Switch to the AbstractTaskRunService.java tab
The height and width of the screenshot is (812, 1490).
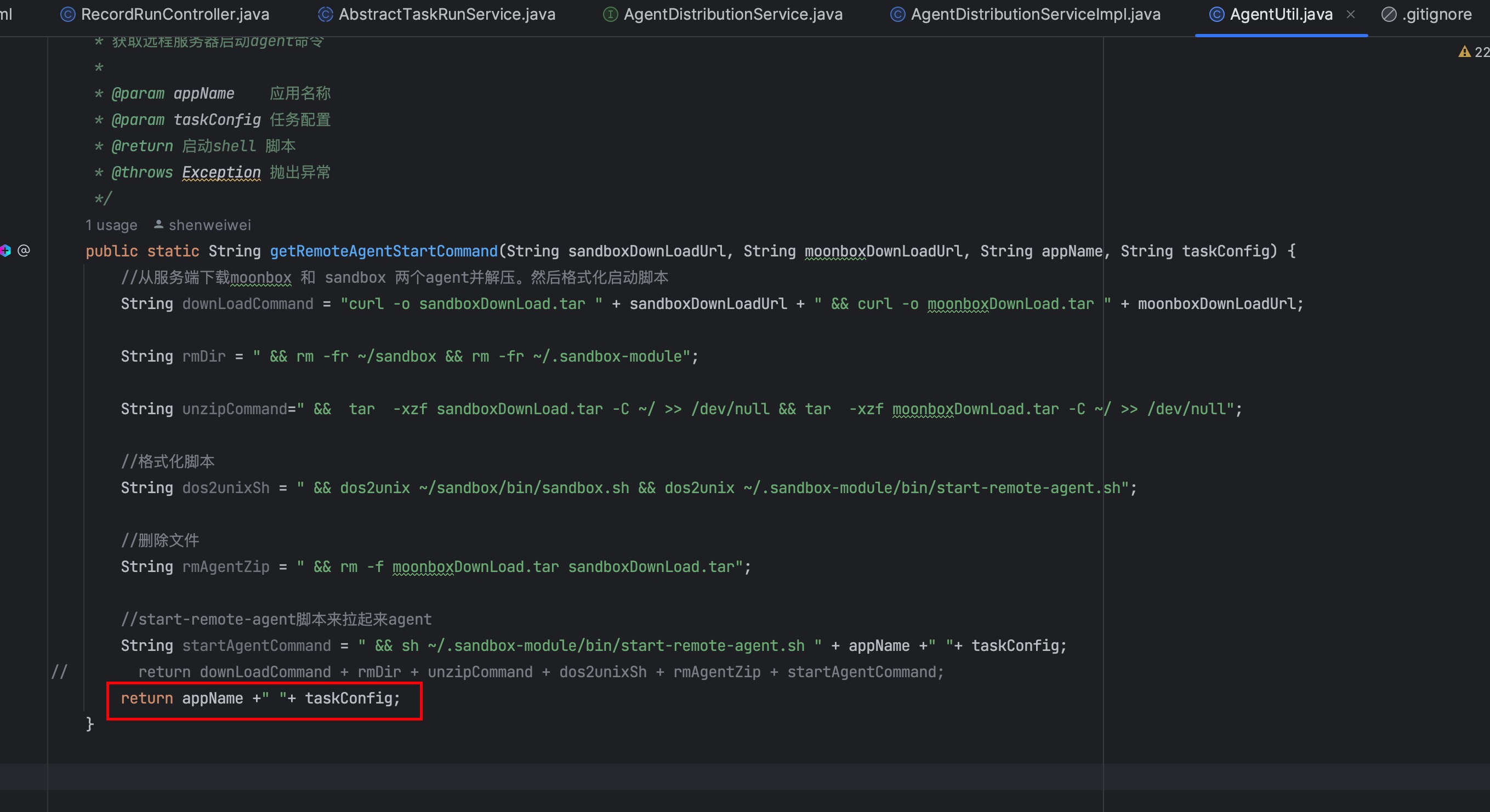point(447,14)
